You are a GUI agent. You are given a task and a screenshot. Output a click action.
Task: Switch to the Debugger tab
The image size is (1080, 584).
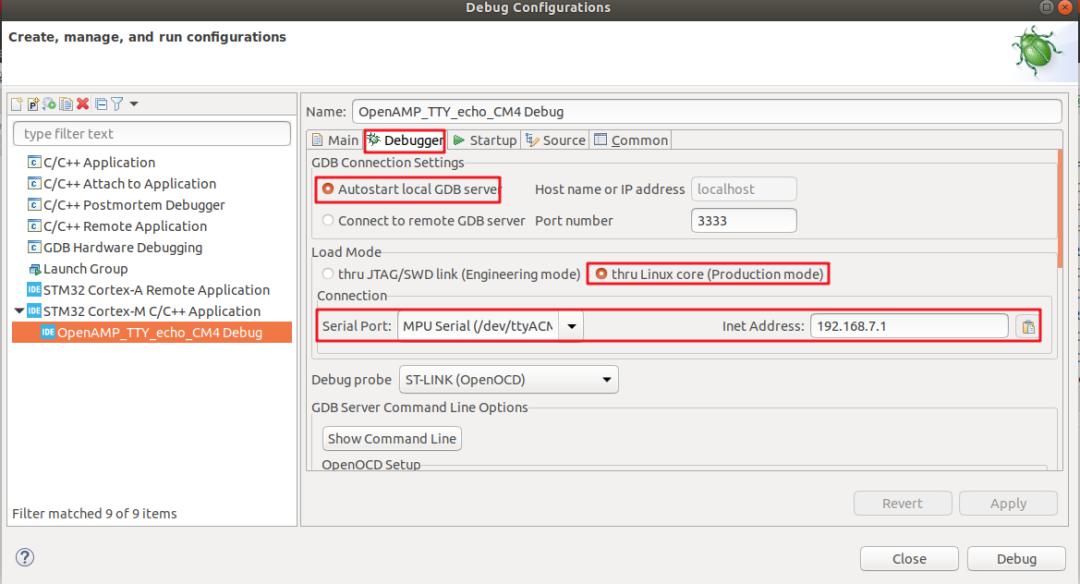coord(405,140)
